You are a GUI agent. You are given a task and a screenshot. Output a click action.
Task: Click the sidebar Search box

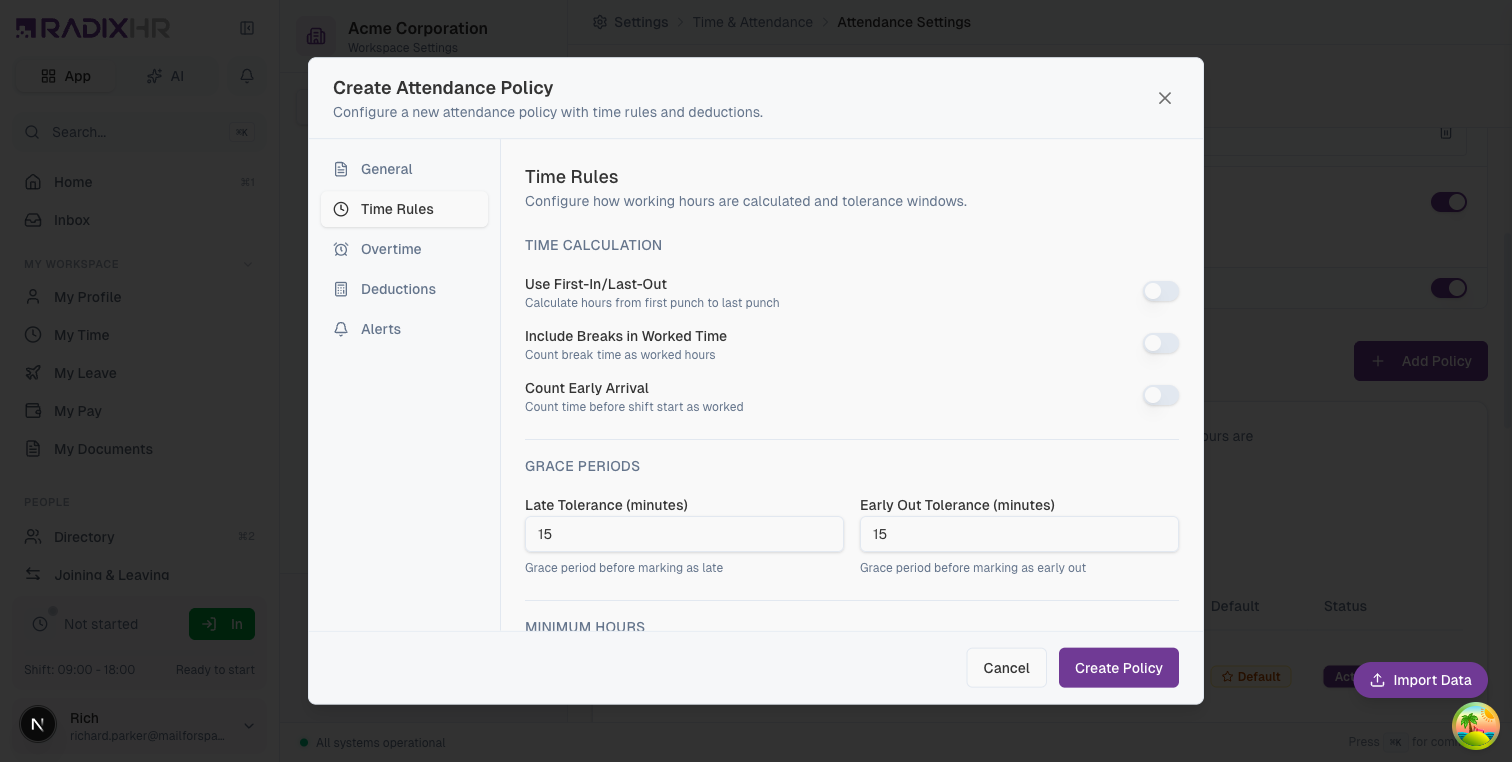(x=139, y=132)
